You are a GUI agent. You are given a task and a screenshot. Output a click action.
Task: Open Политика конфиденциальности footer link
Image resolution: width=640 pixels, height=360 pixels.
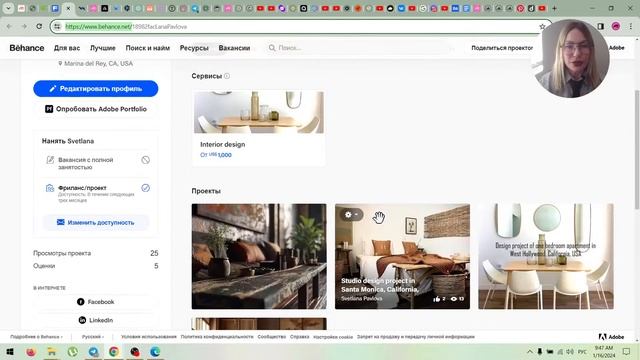pos(217,337)
